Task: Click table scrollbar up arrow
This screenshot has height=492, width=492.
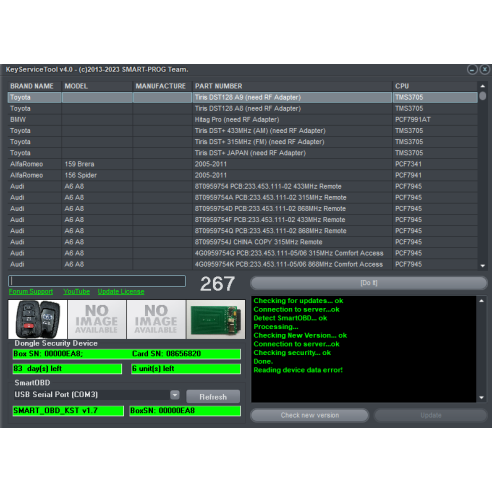Action: pos(483,86)
